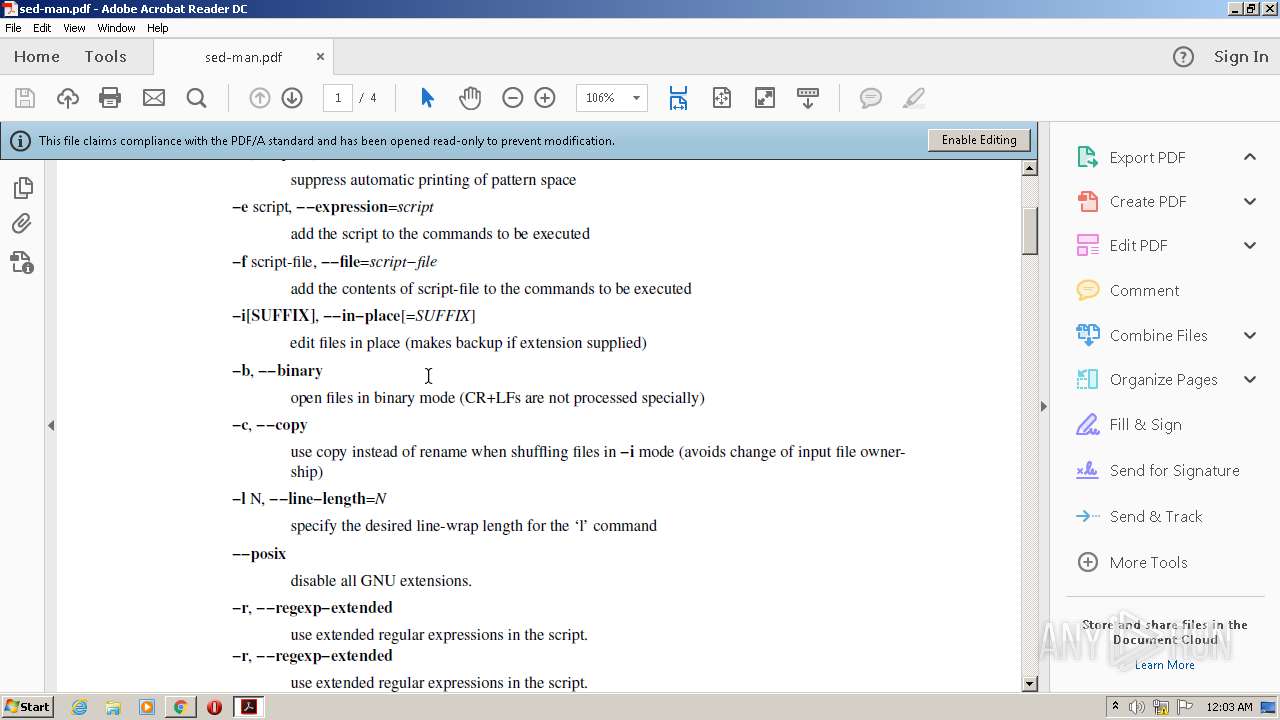Image resolution: width=1280 pixels, height=720 pixels.
Task: Open Comment tool in right pane
Action: tap(1144, 290)
